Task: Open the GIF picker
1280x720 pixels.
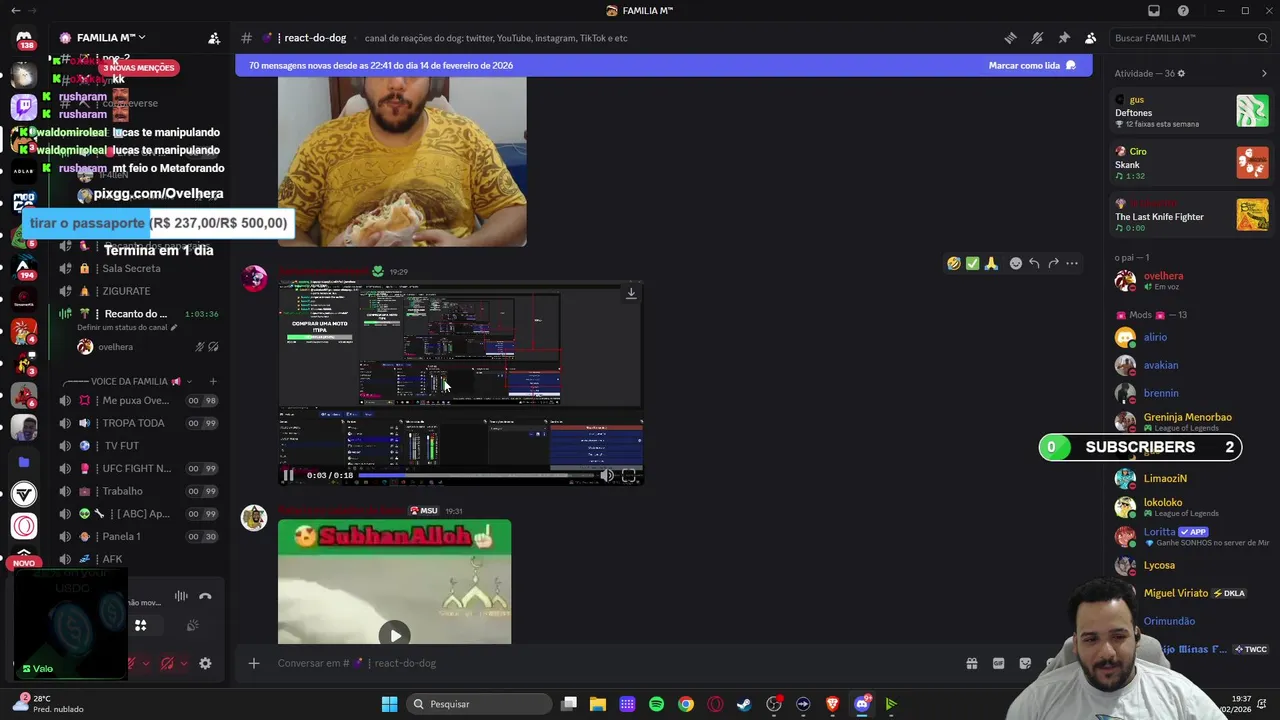Action: click(998, 663)
